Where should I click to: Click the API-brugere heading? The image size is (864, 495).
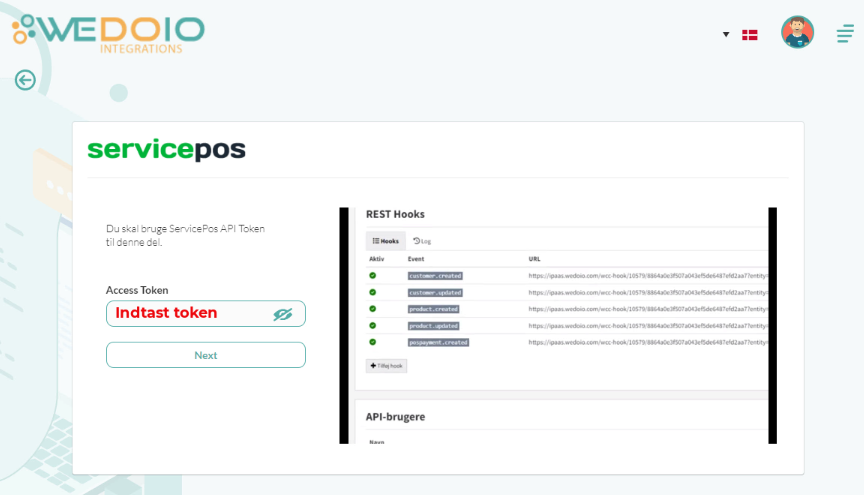(x=395, y=417)
